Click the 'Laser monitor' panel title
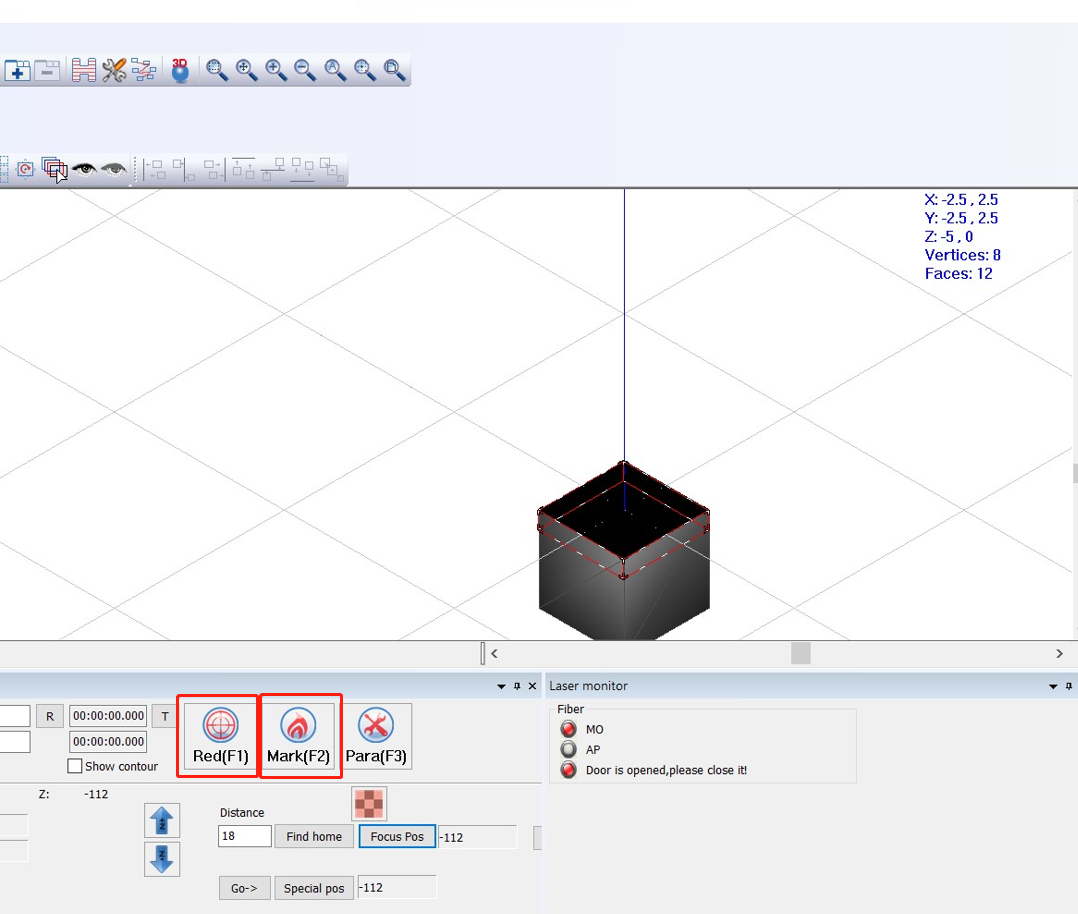Screen dimensions: 1078x914 [x=588, y=686]
